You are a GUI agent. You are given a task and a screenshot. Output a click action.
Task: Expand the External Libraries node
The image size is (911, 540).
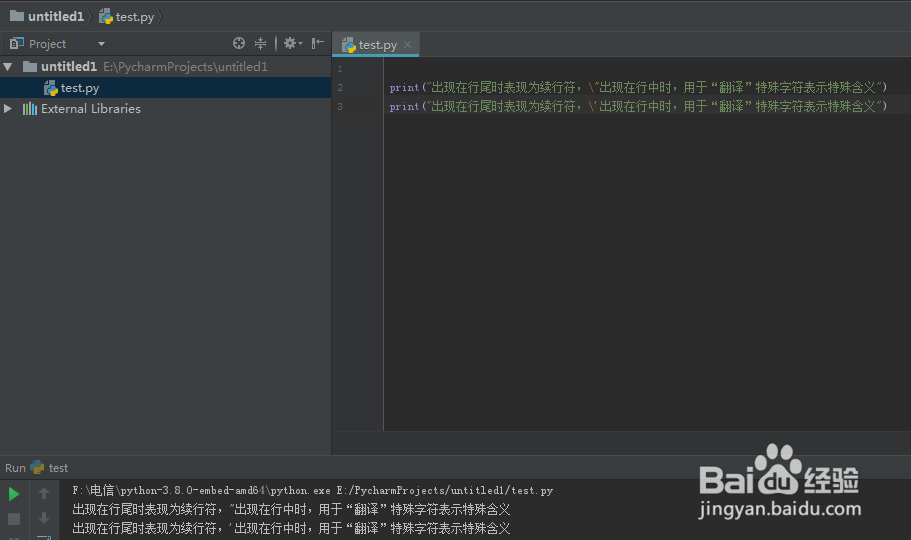click(8, 108)
